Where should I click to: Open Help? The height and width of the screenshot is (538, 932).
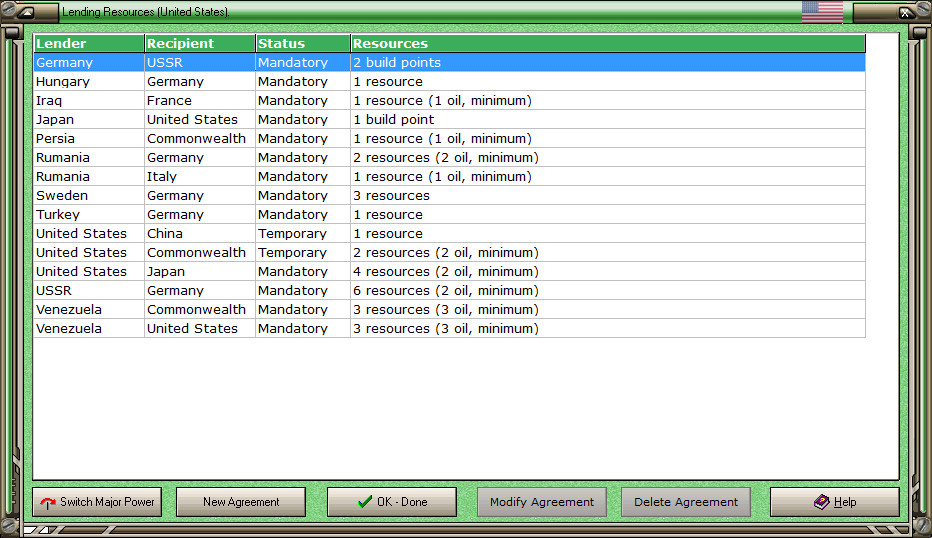tap(835, 502)
